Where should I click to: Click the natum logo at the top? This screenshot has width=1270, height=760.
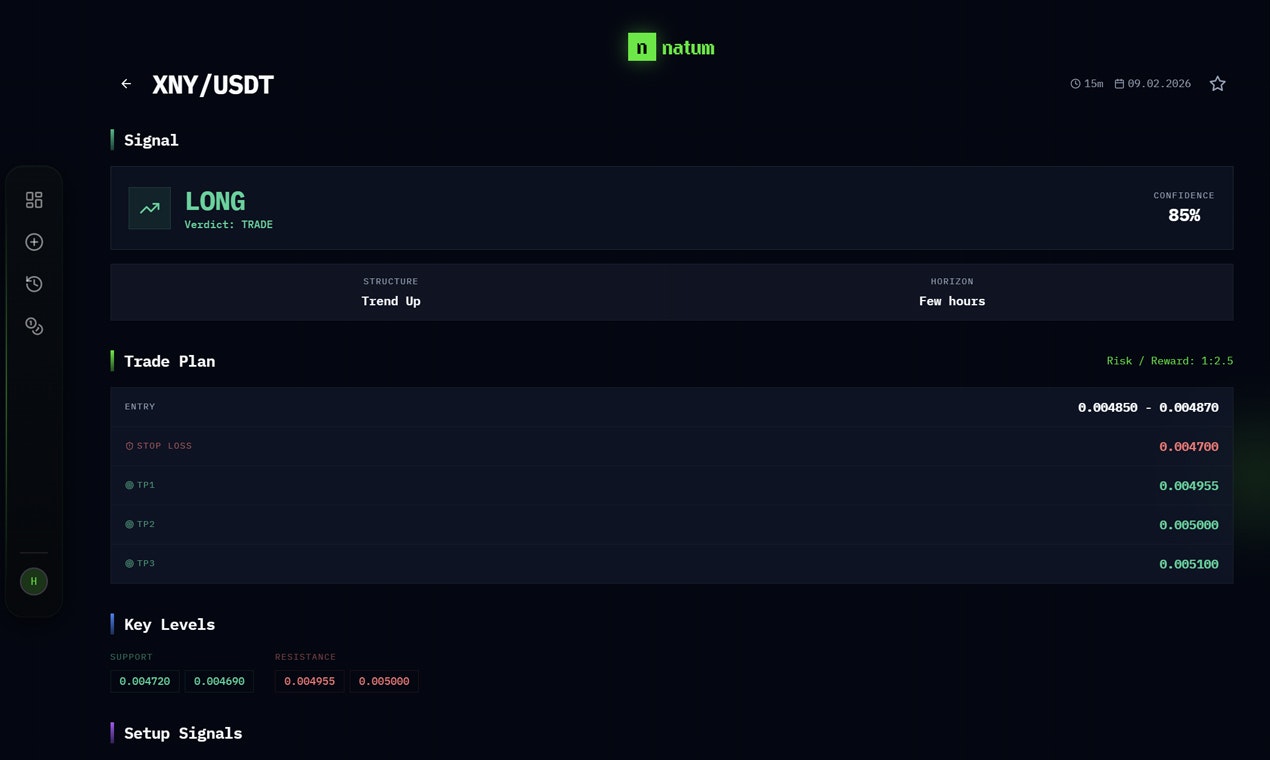pyautogui.click(x=671, y=46)
